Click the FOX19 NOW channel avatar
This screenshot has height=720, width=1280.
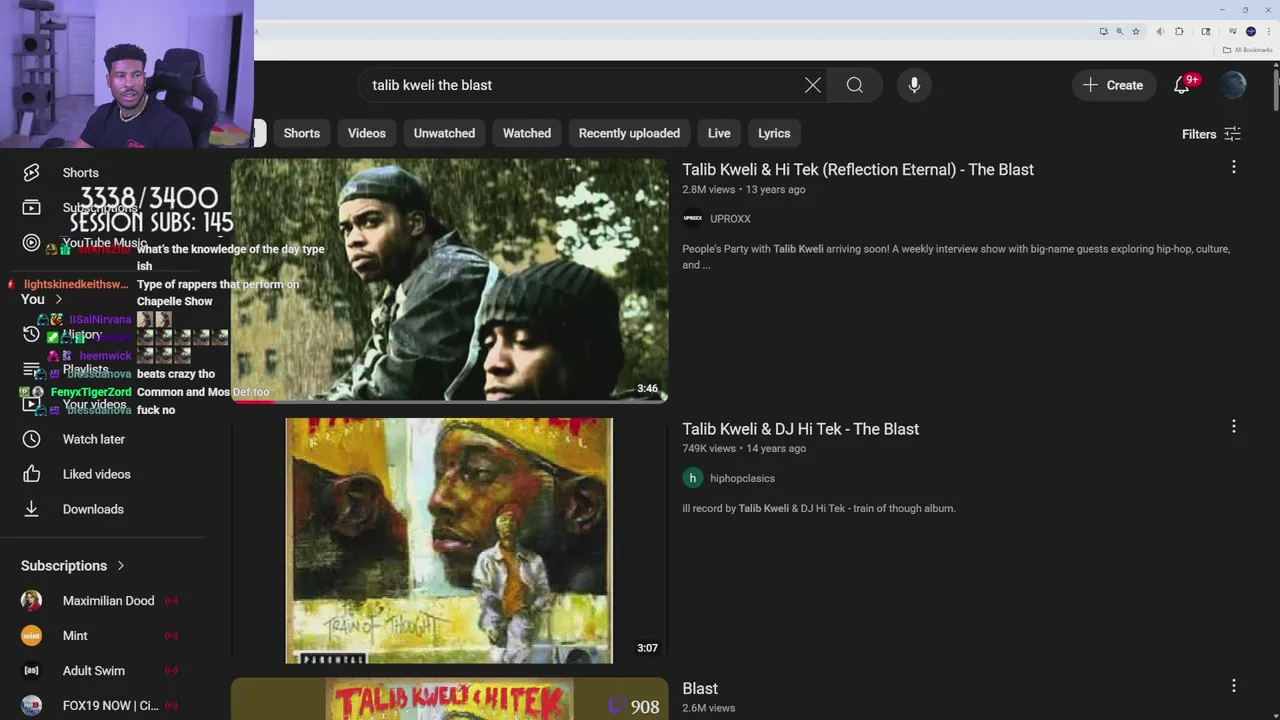pyautogui.click(x=31, y=705)
